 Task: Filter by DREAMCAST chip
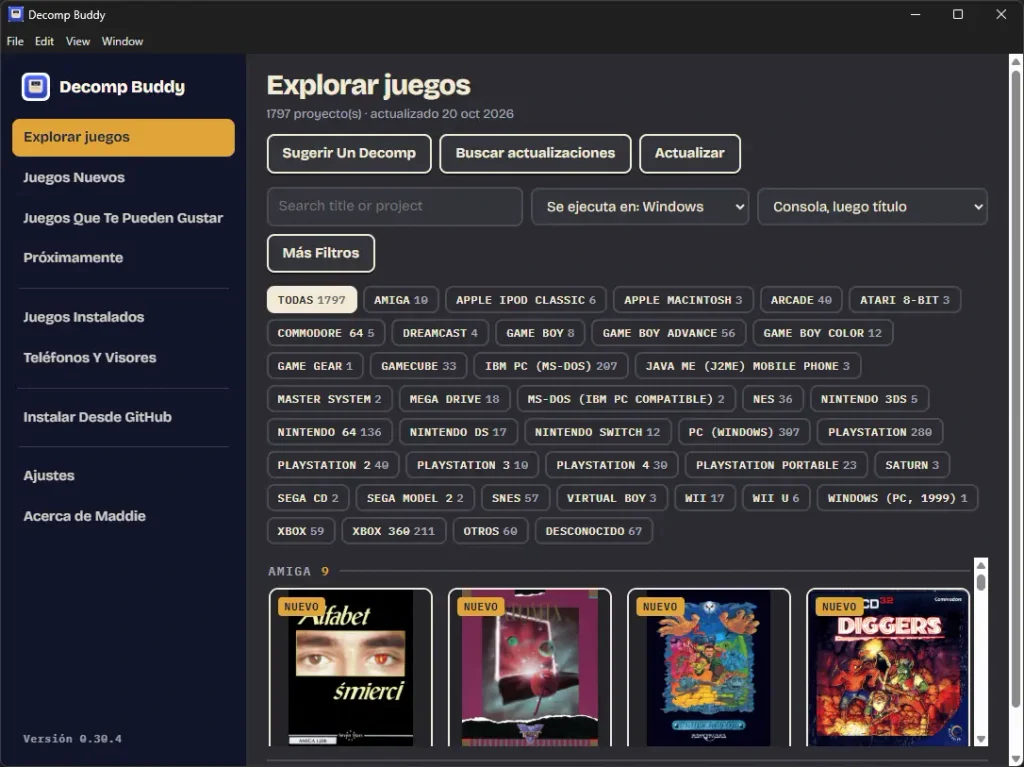440,333
